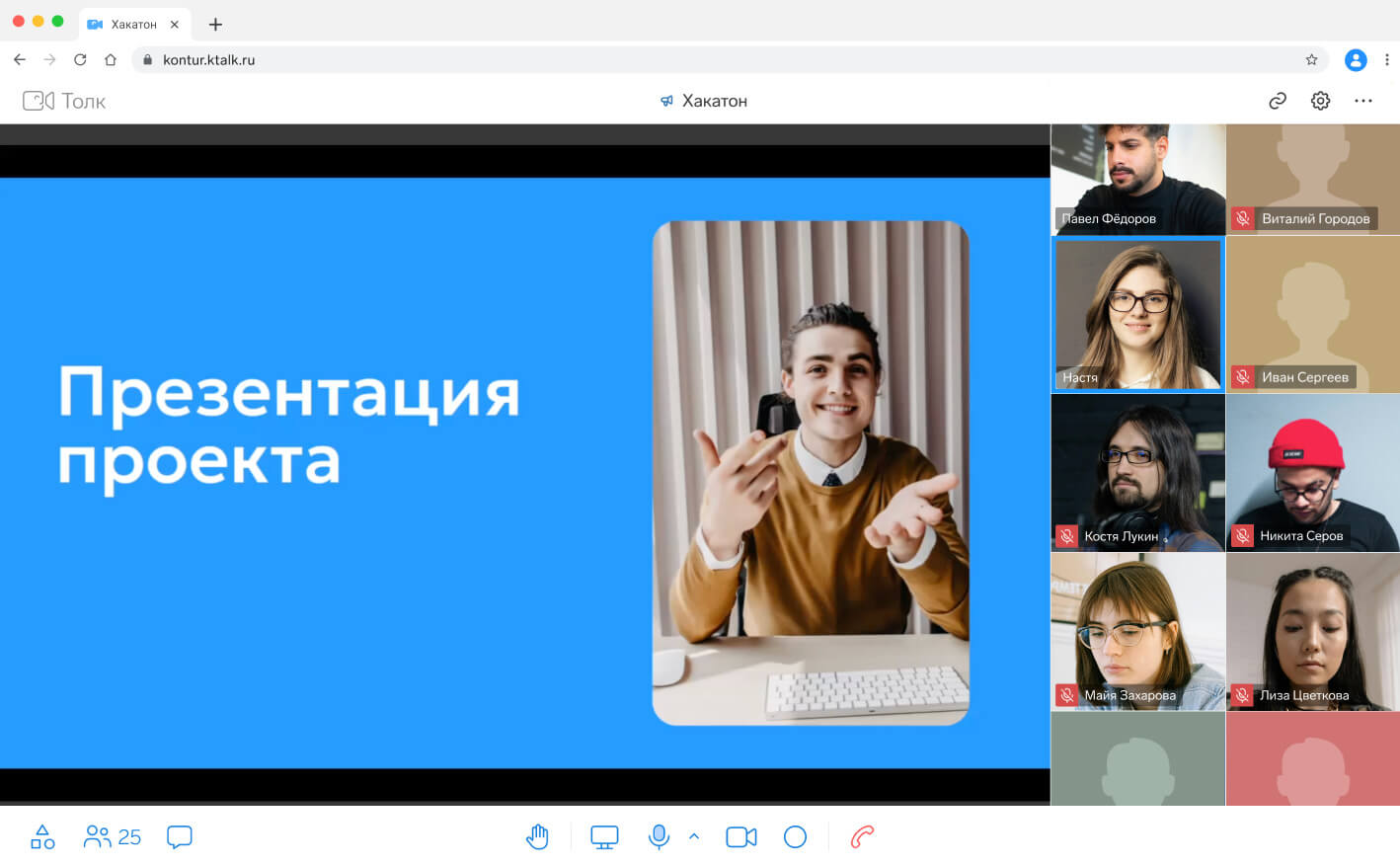Toggle the microphone on or off
Viewport: 1400px width, 866px height.
pyautogui.click(x=659, y=837)
